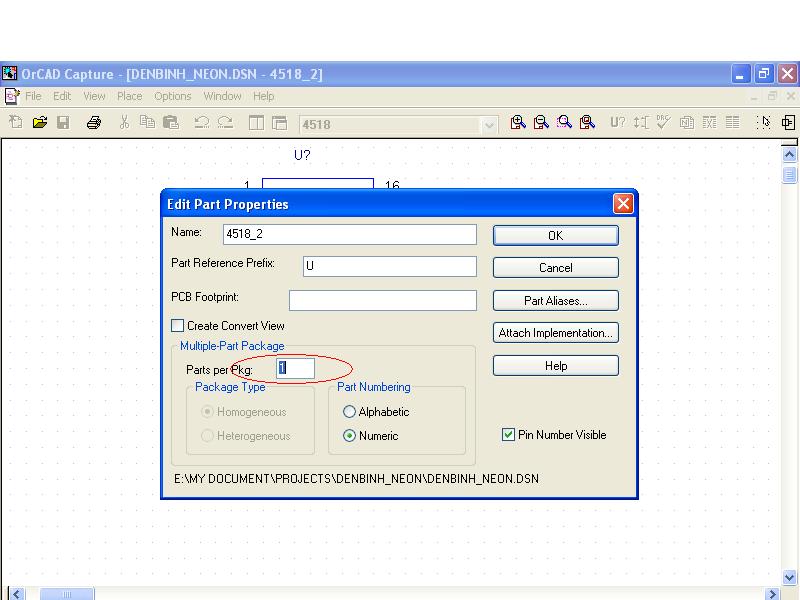Click the Bill of Materials icon
Screen dimensions: 800x600
tap(733, 122)
